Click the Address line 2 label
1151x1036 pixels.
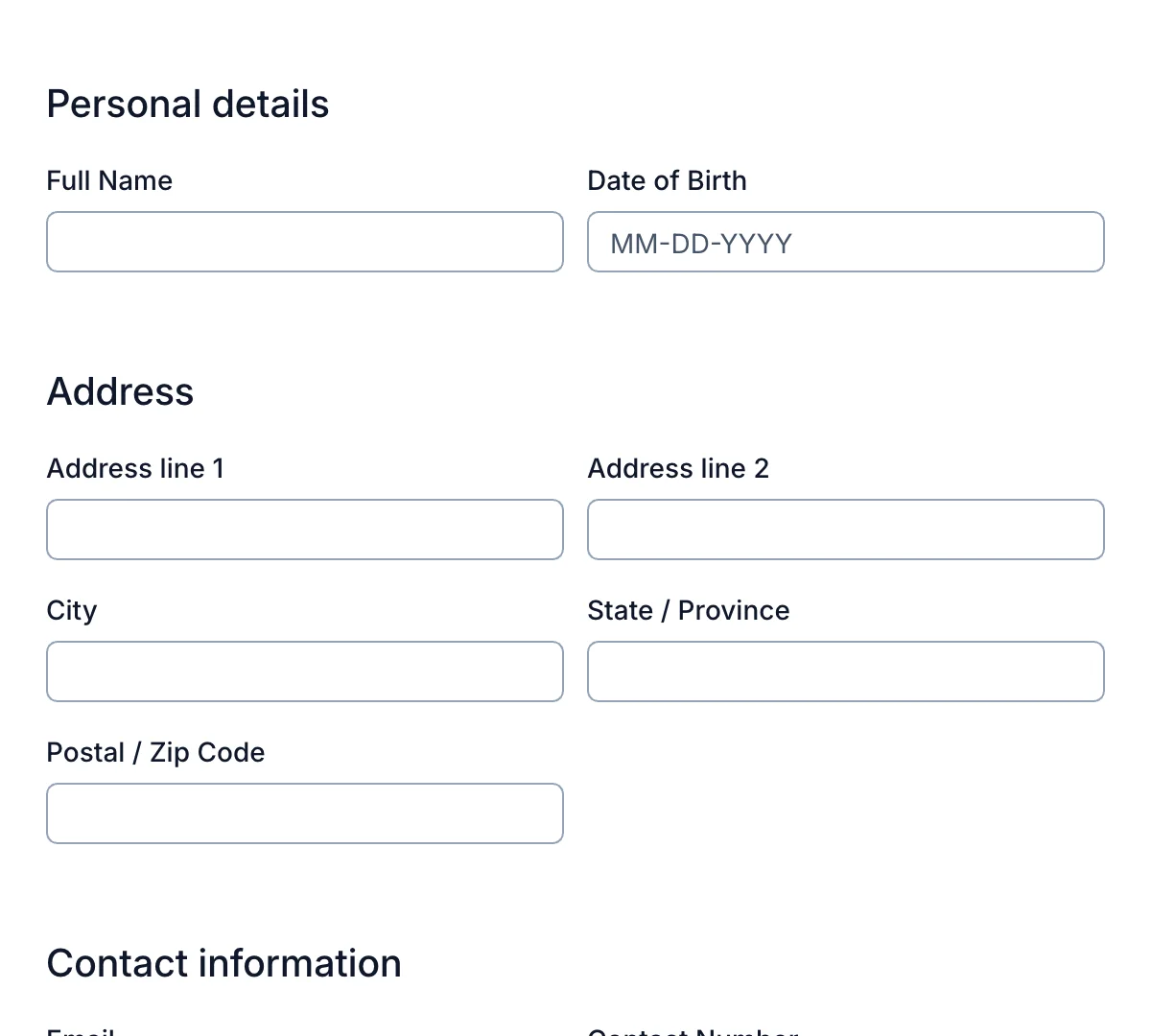pyautogui.click(x=678, y=468)
